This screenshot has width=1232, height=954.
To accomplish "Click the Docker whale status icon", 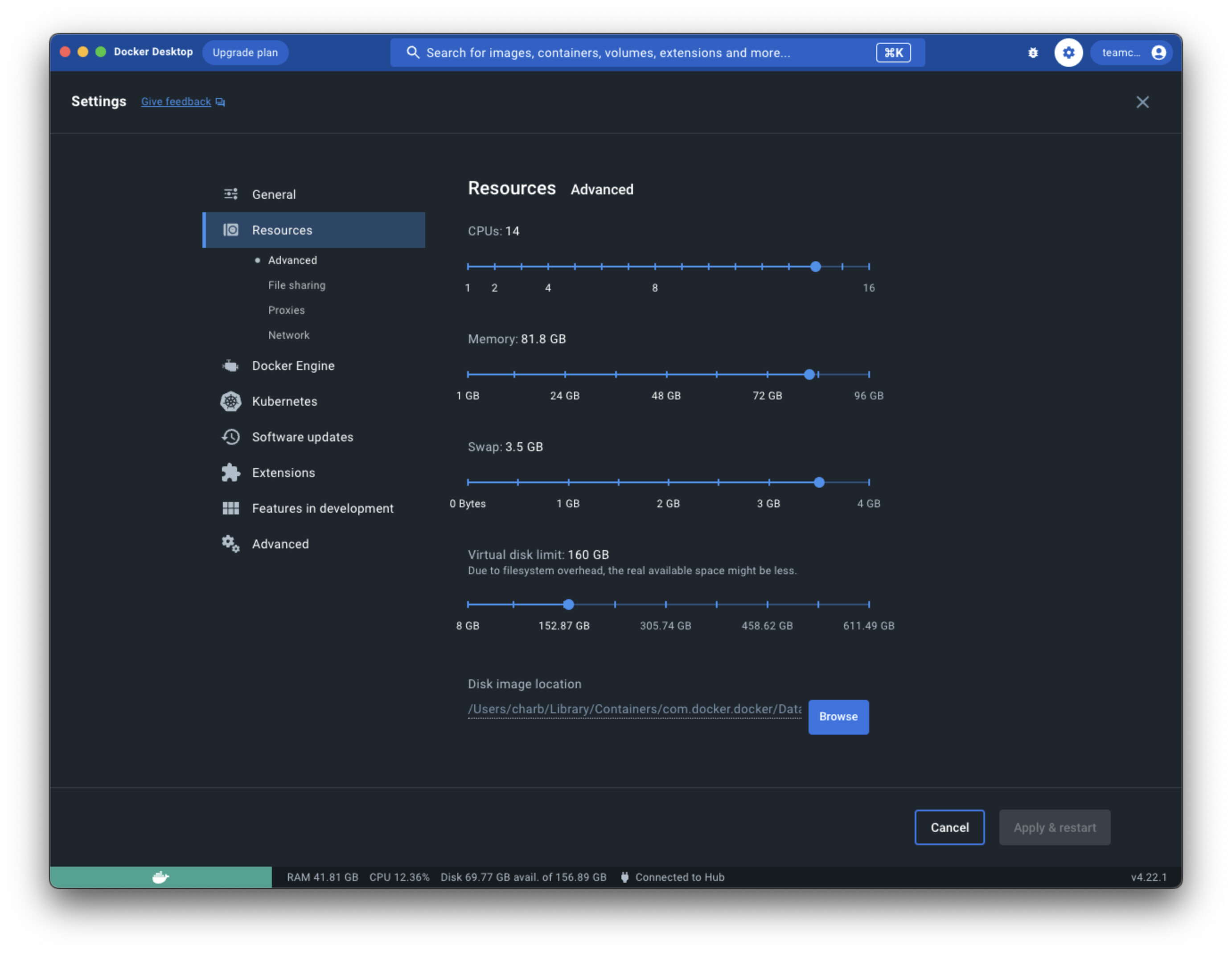I will (161, 877).
